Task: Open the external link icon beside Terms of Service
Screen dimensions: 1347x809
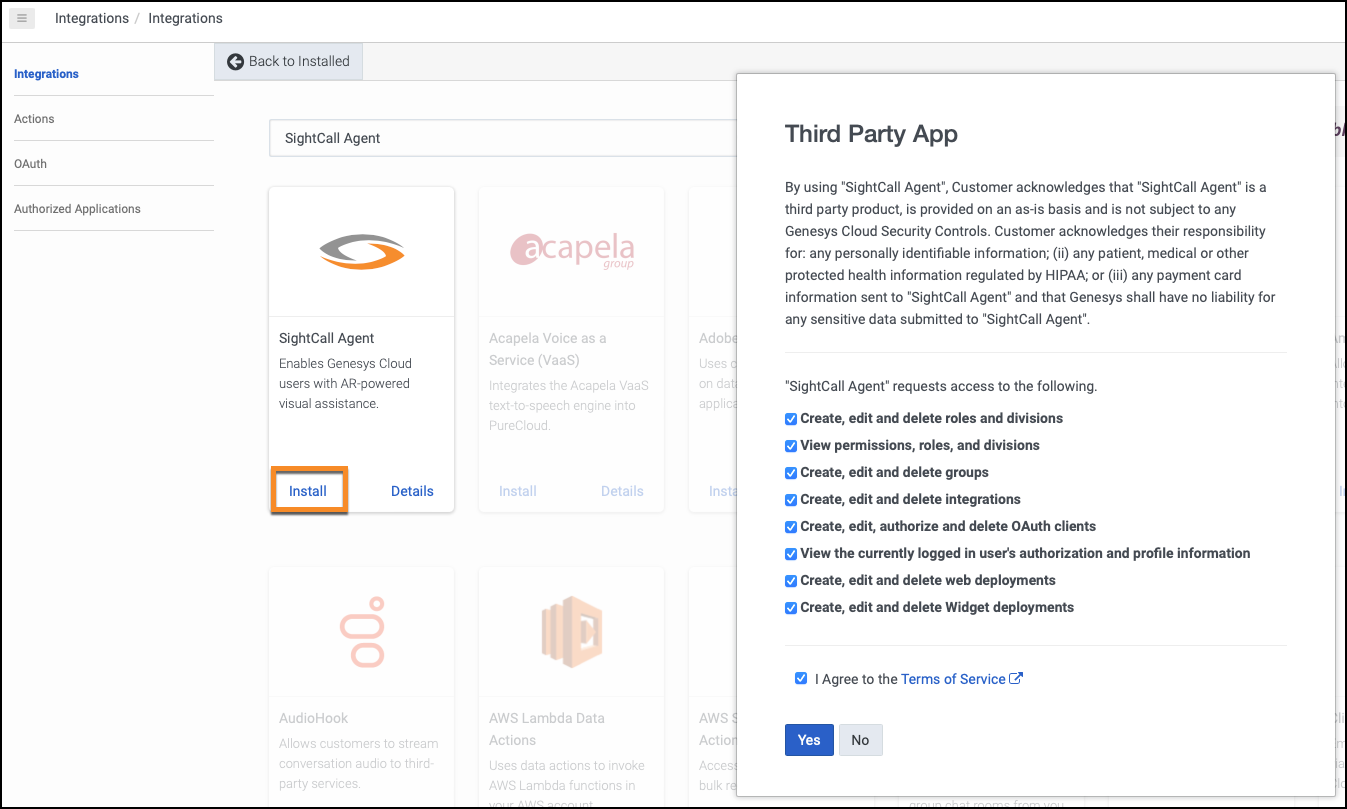Action: point(1016,679)
